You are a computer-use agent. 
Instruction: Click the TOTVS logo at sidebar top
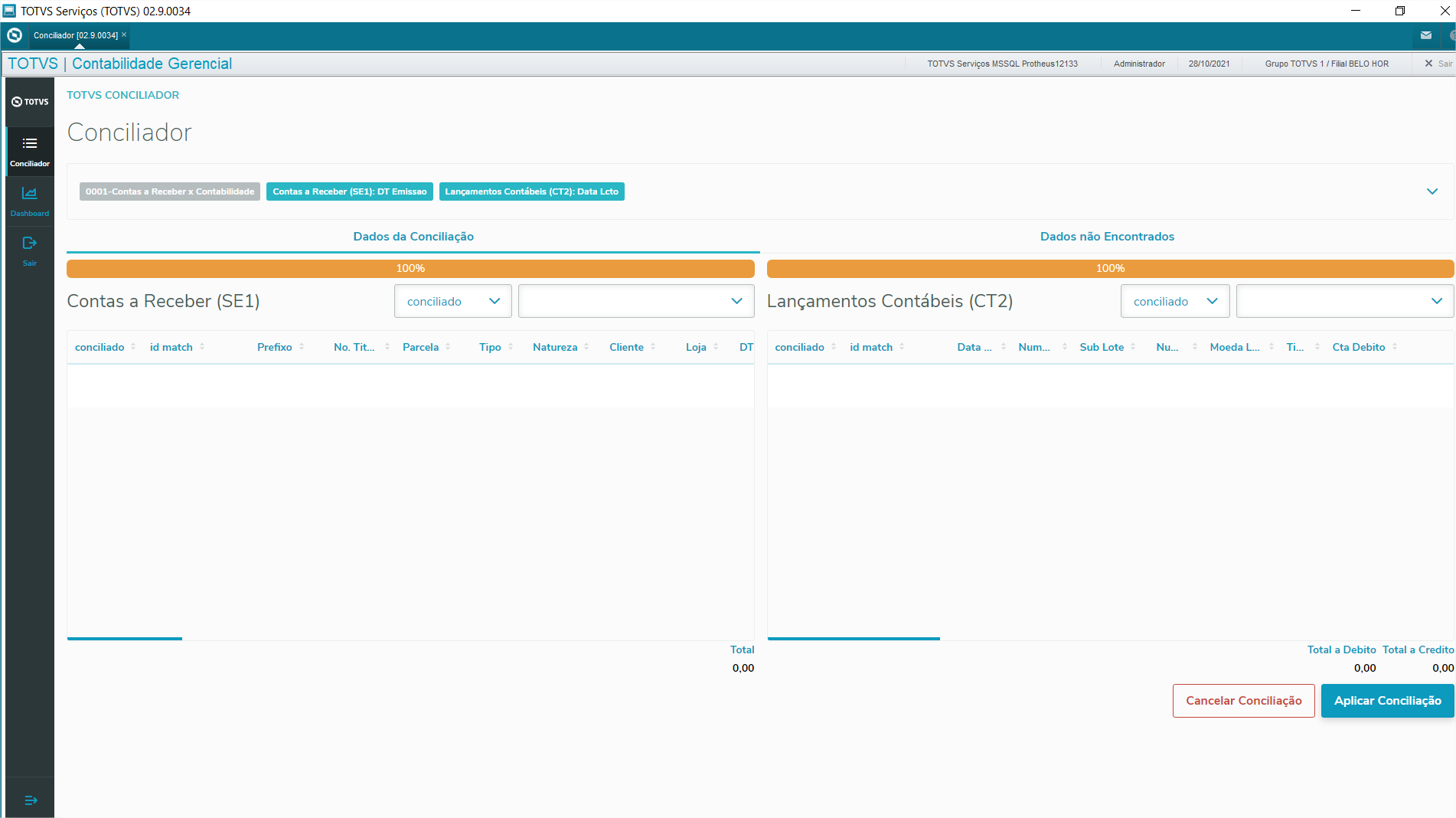(x=30, y=102)
